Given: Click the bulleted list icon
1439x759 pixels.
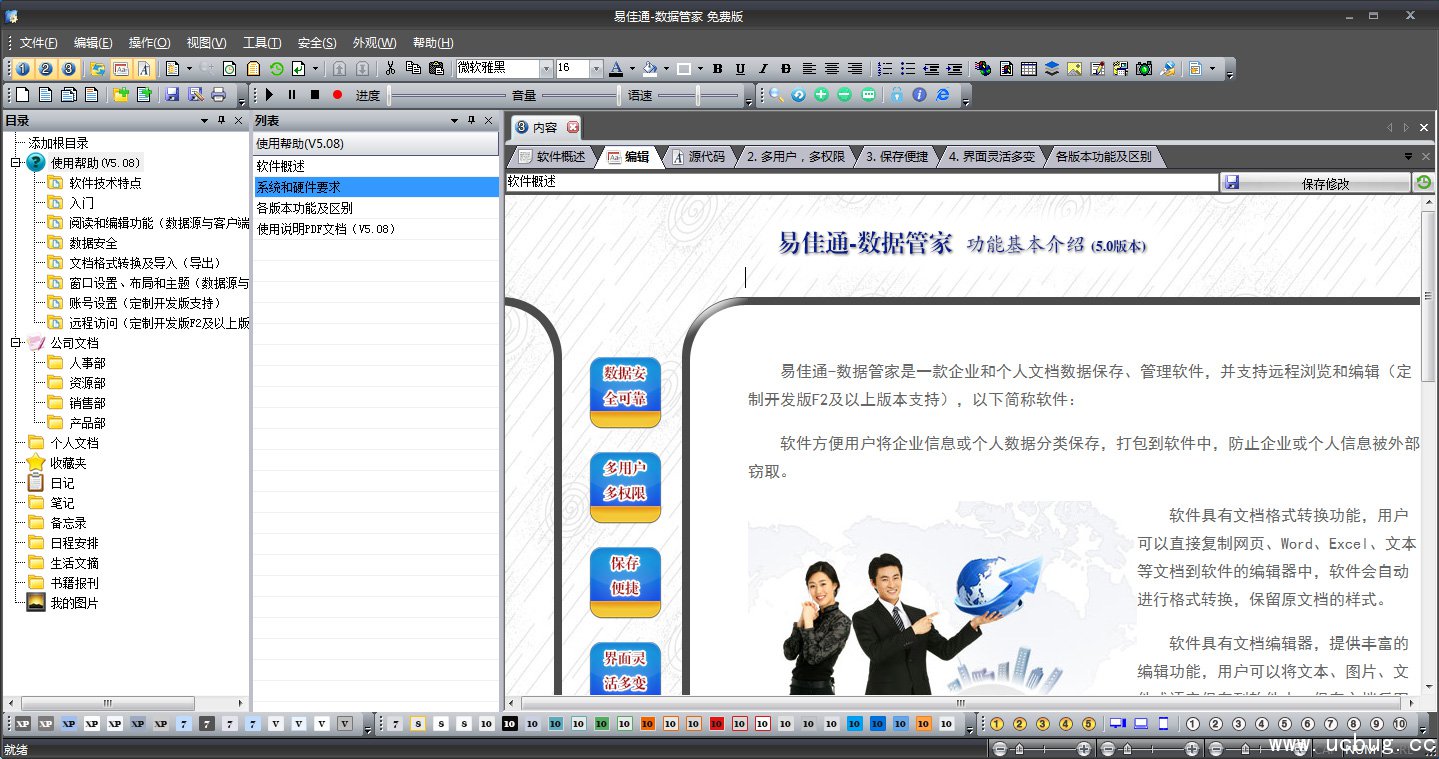Looking at the screenshot, I should (908, 68).
